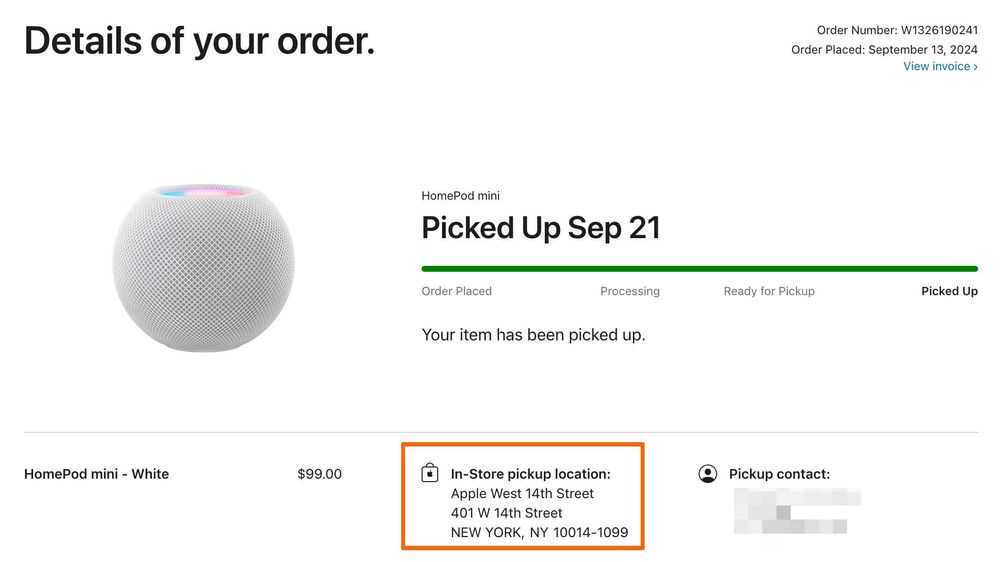Click the Apple shopping bag pickup icon

[x=430, y=473]
